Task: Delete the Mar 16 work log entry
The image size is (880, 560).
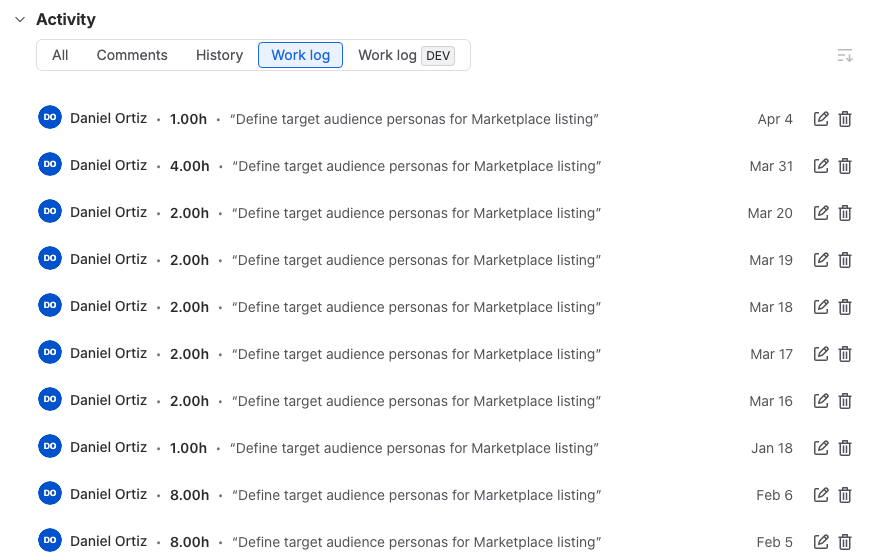Action: [845, 401]
